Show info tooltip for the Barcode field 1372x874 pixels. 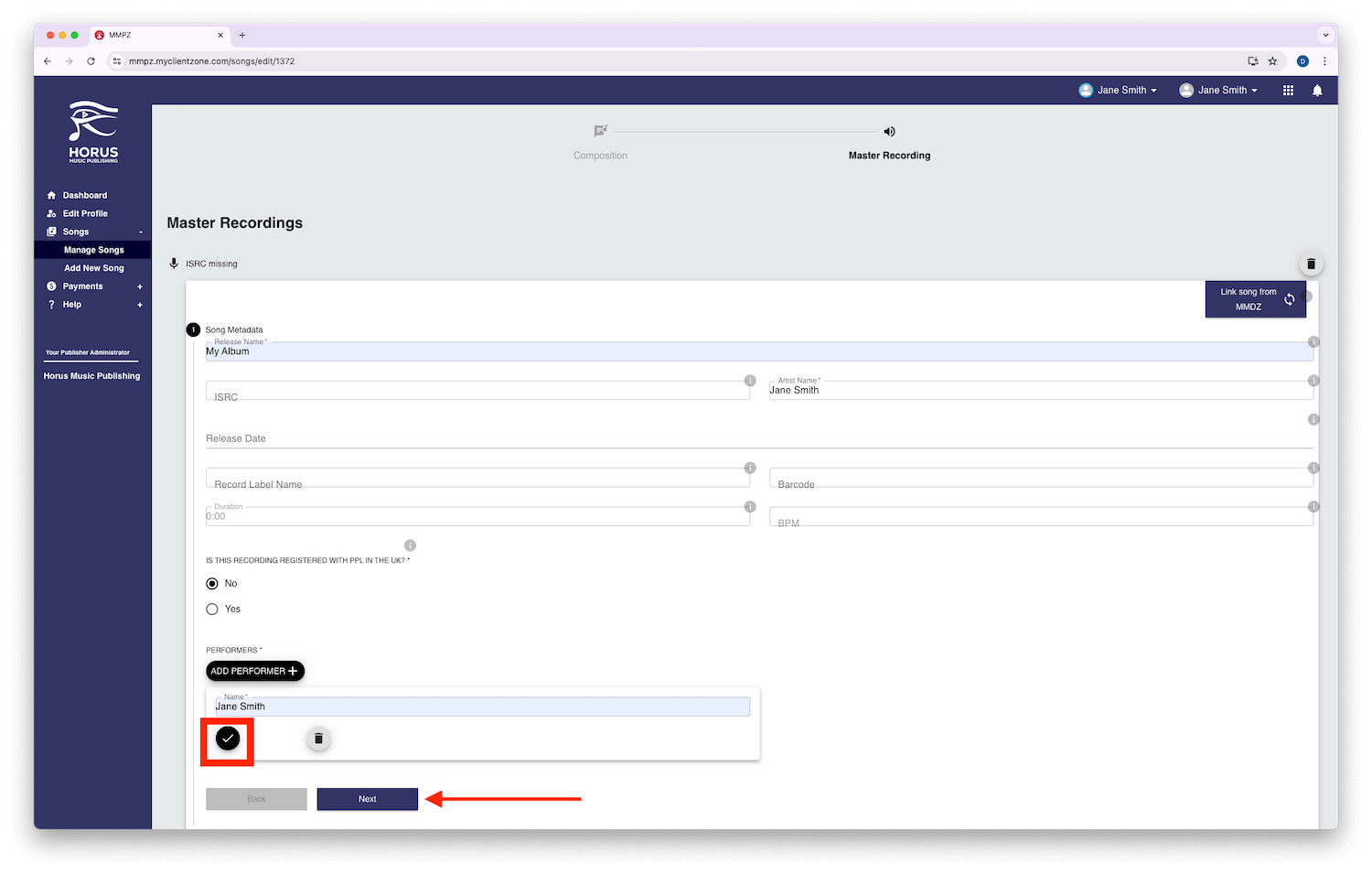(1313, 468)
